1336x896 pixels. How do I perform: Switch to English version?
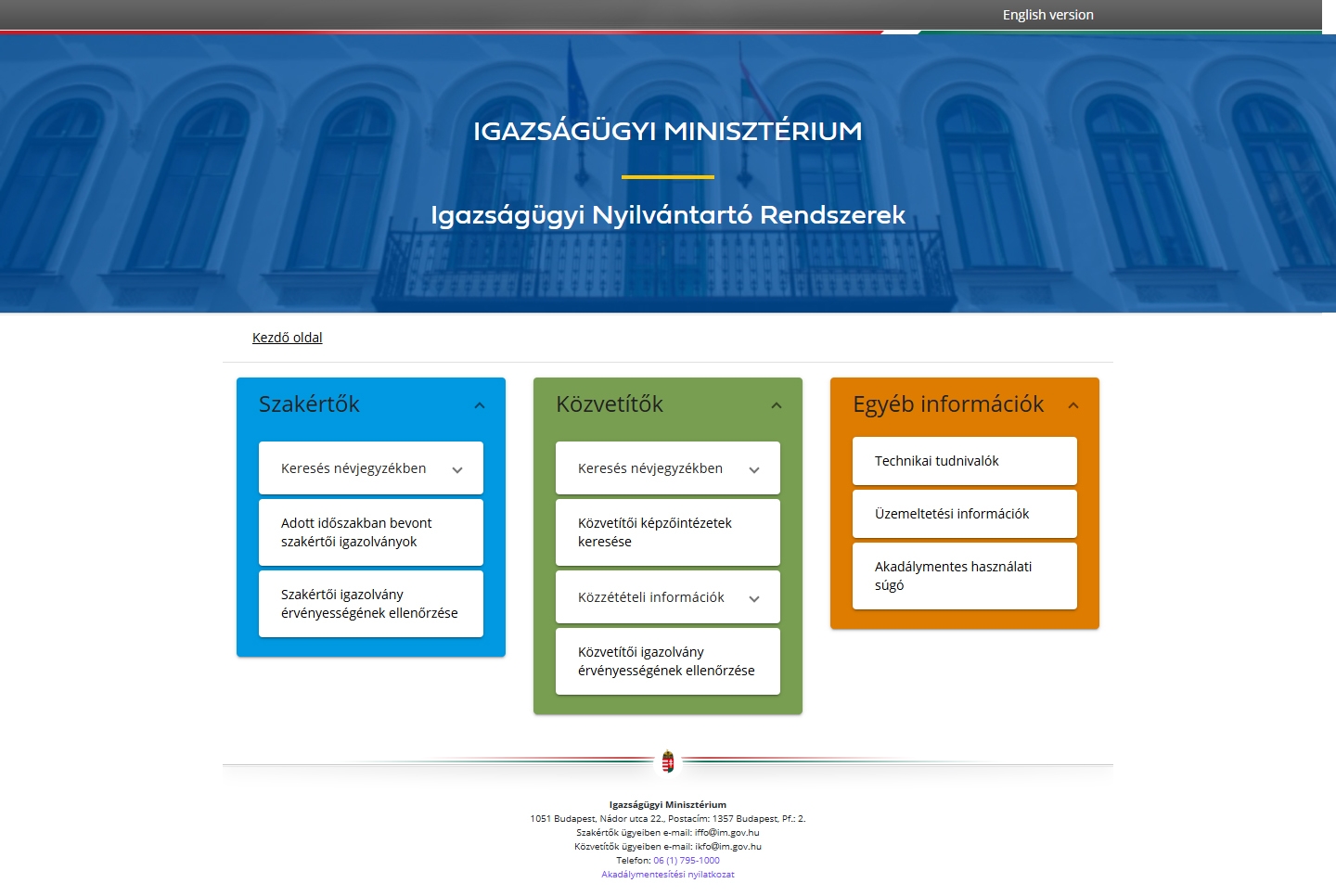pyautogui.click(x=1047, y=15)
